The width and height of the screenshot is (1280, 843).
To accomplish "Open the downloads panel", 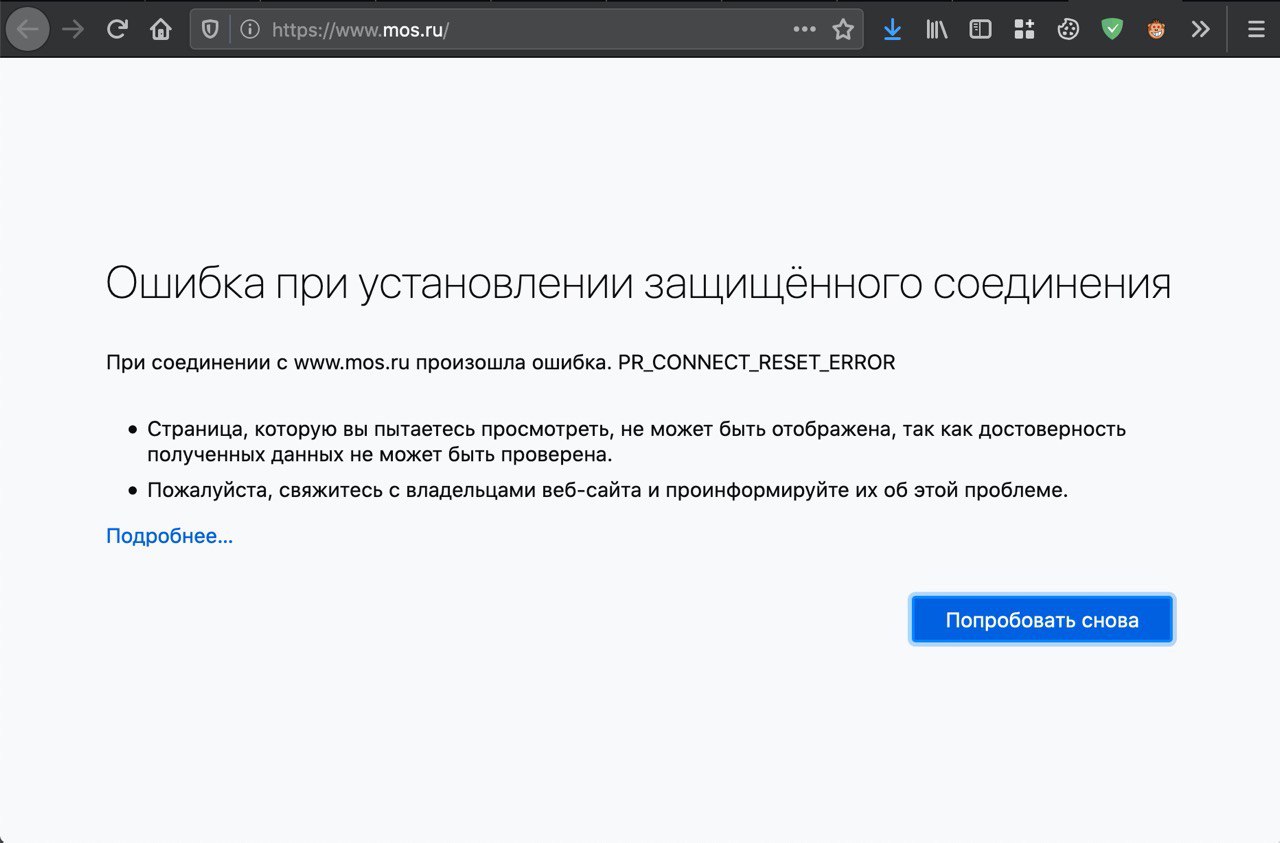I will coord(892,29).
